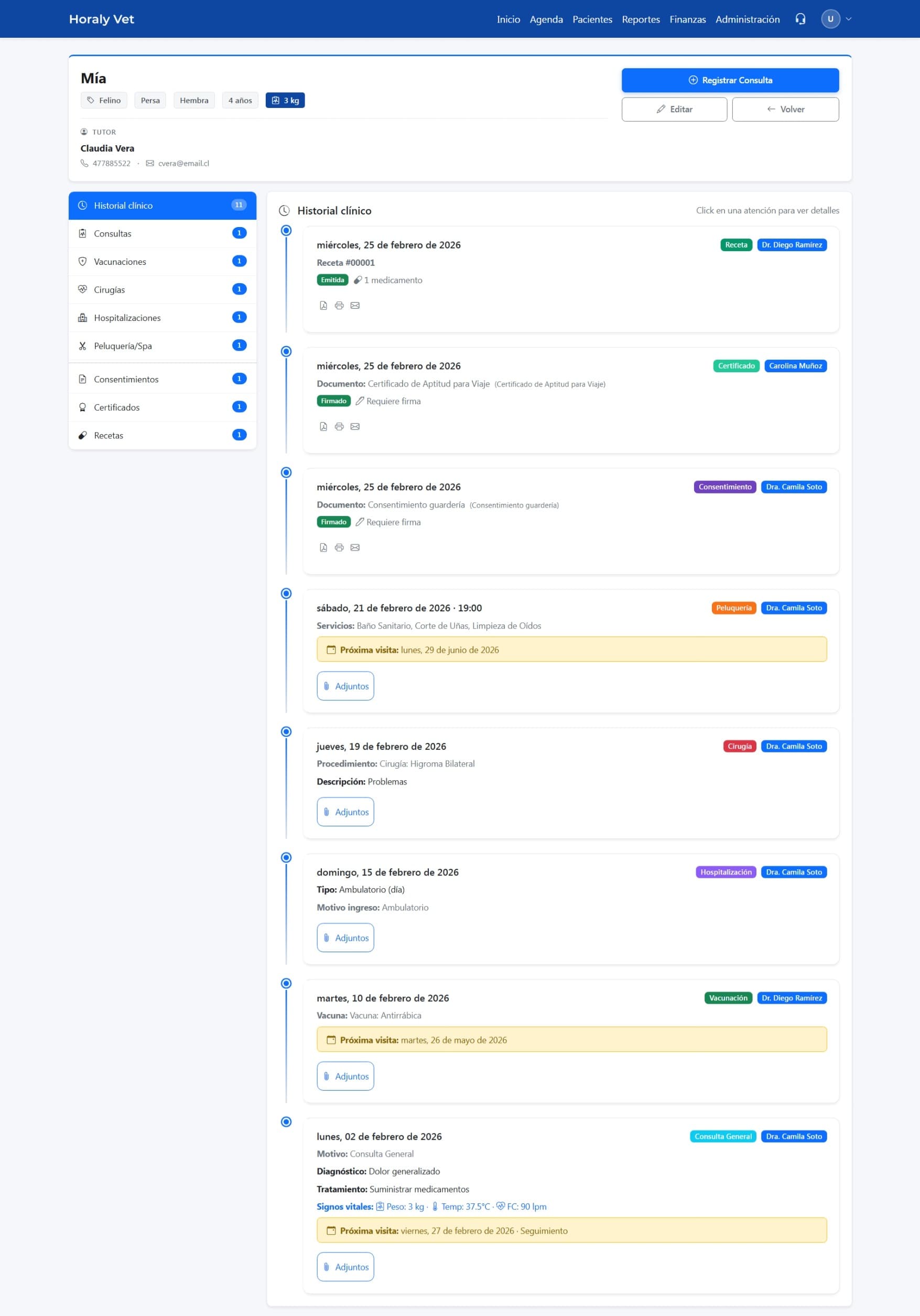Click the Volver button
920x1316 pixels.
785,109
